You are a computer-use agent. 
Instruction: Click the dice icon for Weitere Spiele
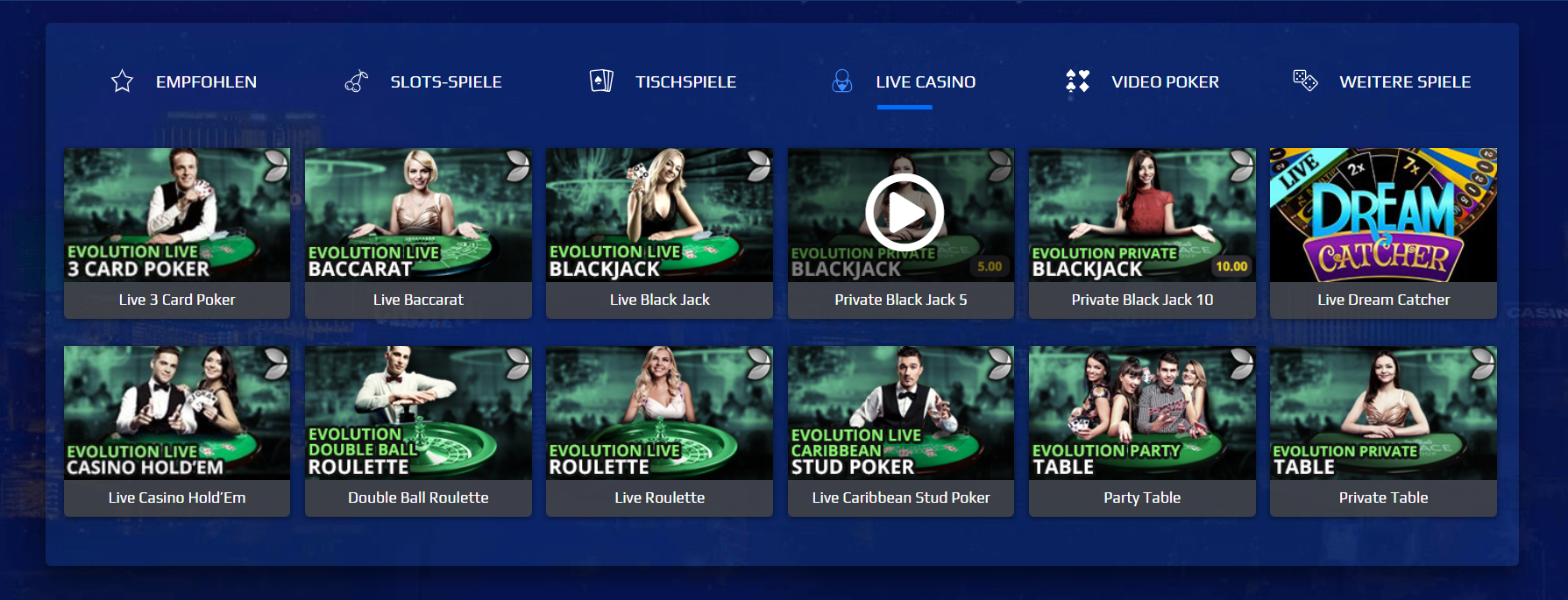click(1305, 81)
